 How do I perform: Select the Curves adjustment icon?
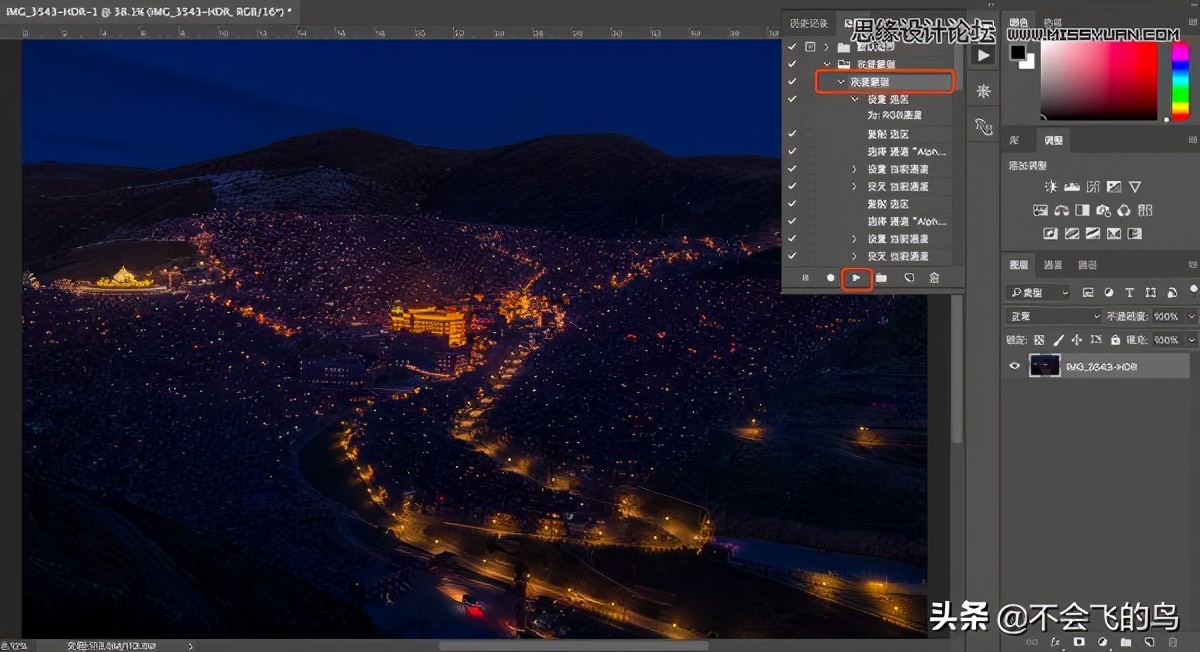(x=1093, y=187)
